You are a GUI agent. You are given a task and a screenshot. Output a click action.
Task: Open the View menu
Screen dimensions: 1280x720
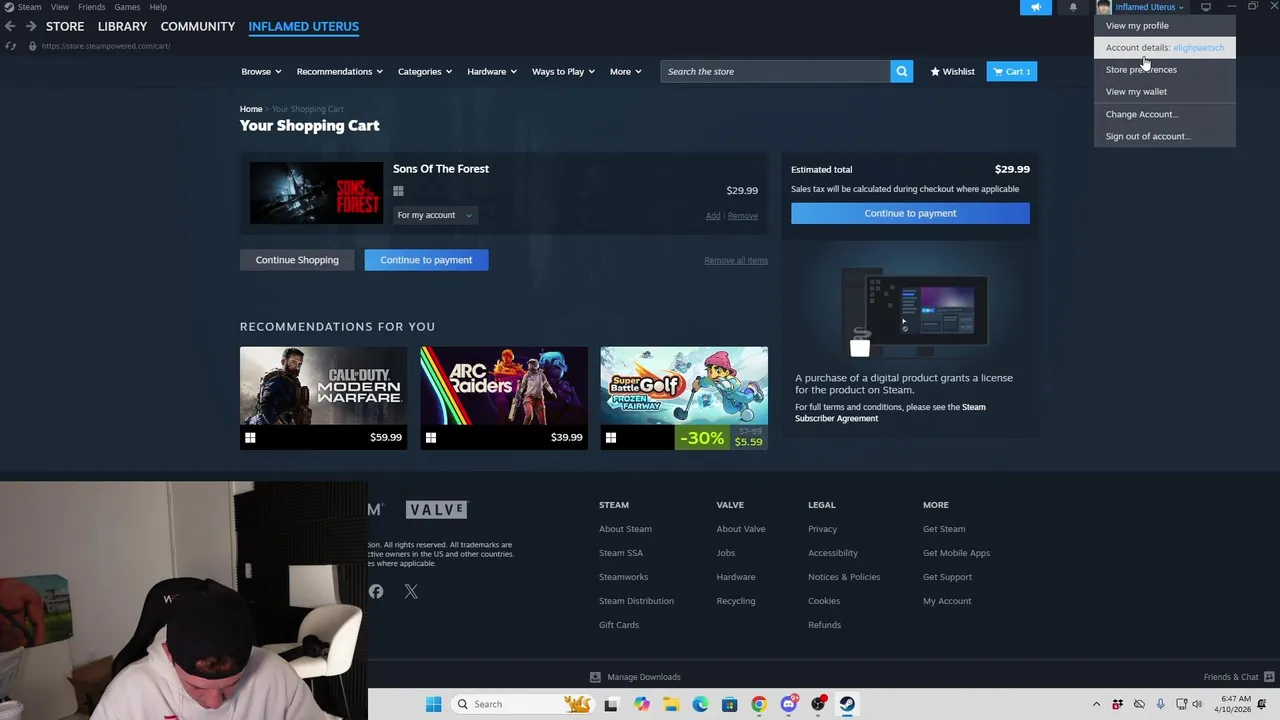pyautogui.click(x=60, y=7)
